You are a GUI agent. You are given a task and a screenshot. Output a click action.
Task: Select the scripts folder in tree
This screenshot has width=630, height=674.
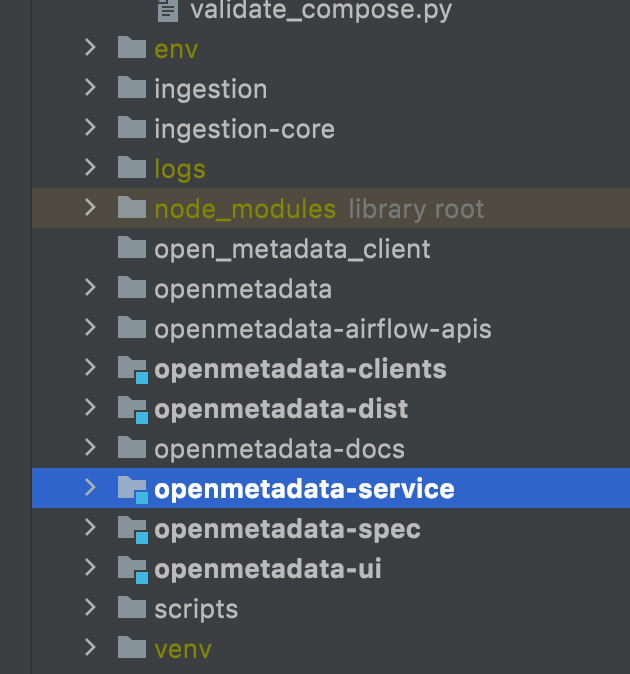(196, 609)
